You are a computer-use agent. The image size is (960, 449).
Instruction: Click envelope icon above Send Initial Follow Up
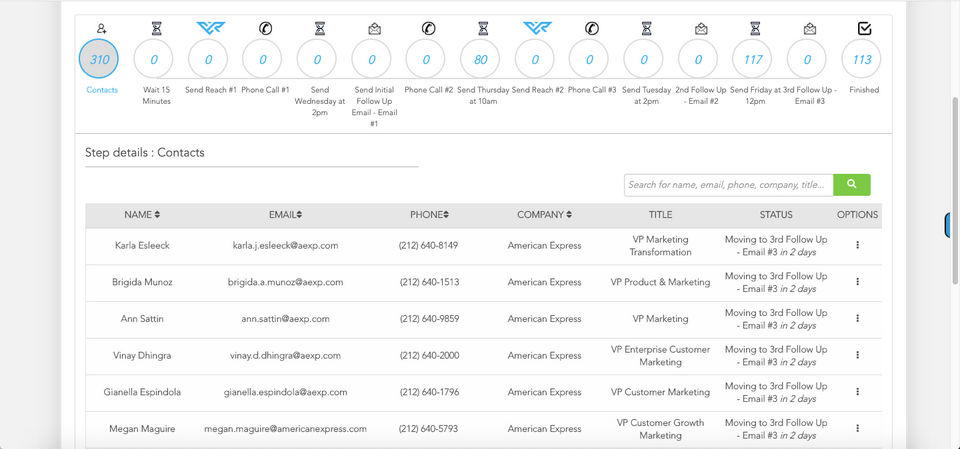point(374,28)
